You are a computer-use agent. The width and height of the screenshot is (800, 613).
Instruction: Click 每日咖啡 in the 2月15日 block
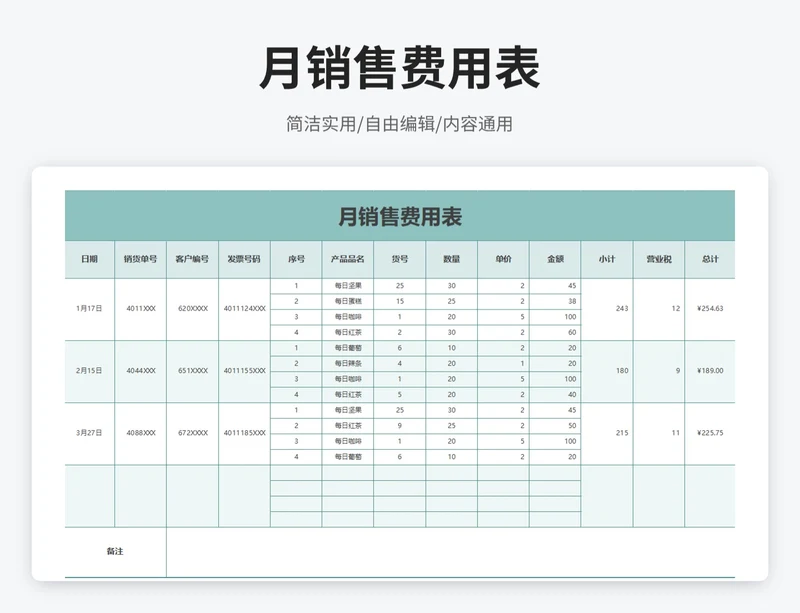pos(347,379)
